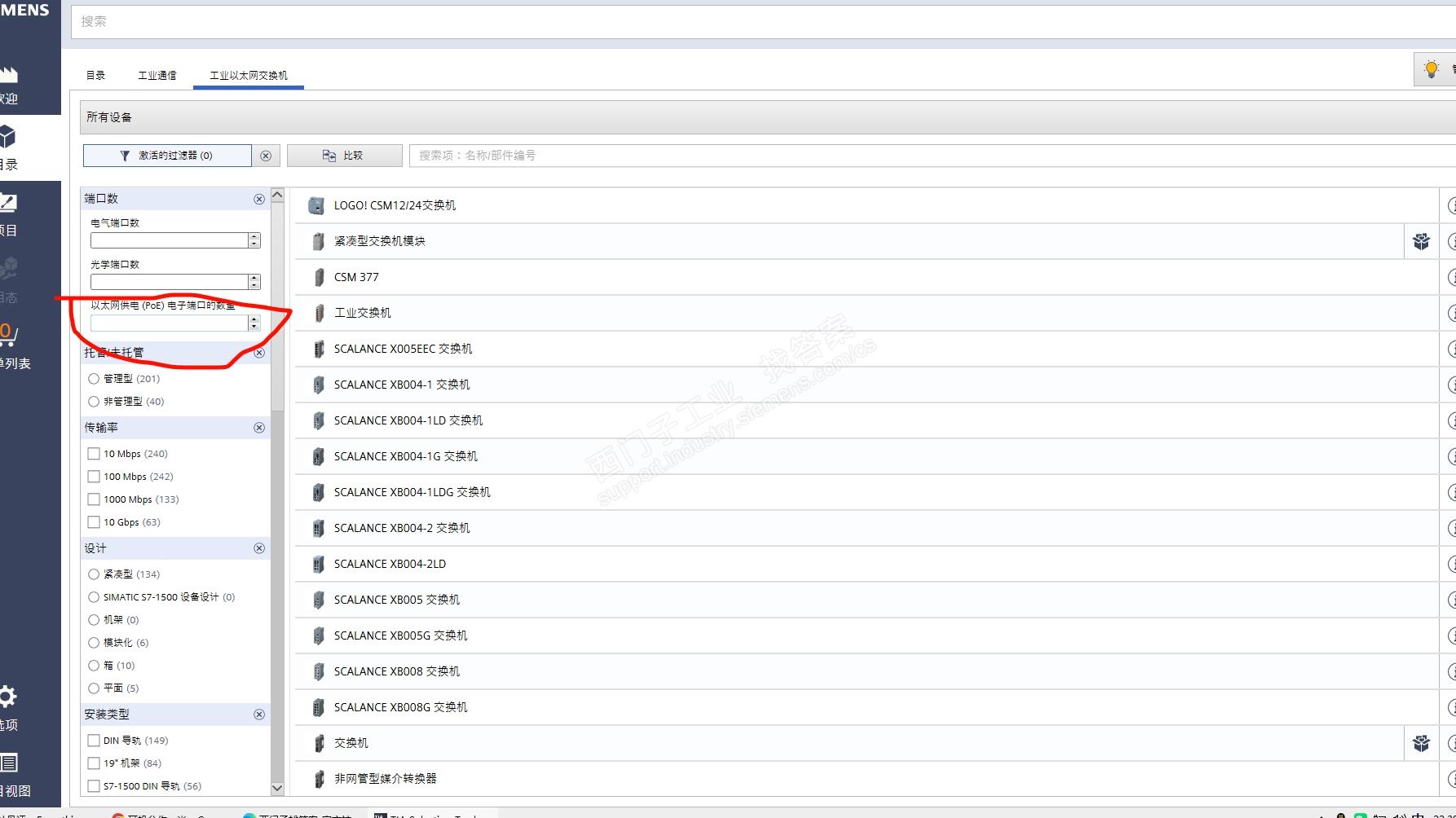Clear active filters with the X icon
This screenshot has height=818, width=1456.
pos(266,156)
